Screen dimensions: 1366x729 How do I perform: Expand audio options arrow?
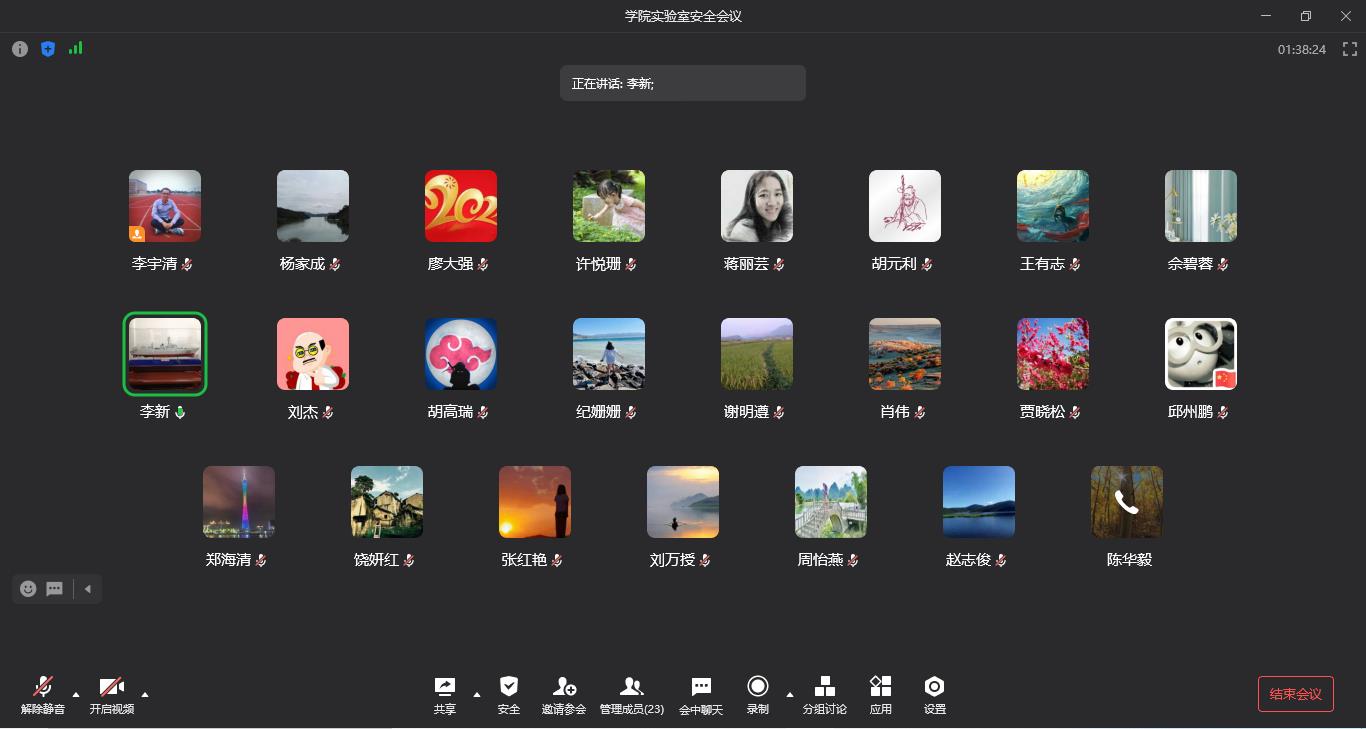pos(76,694)
